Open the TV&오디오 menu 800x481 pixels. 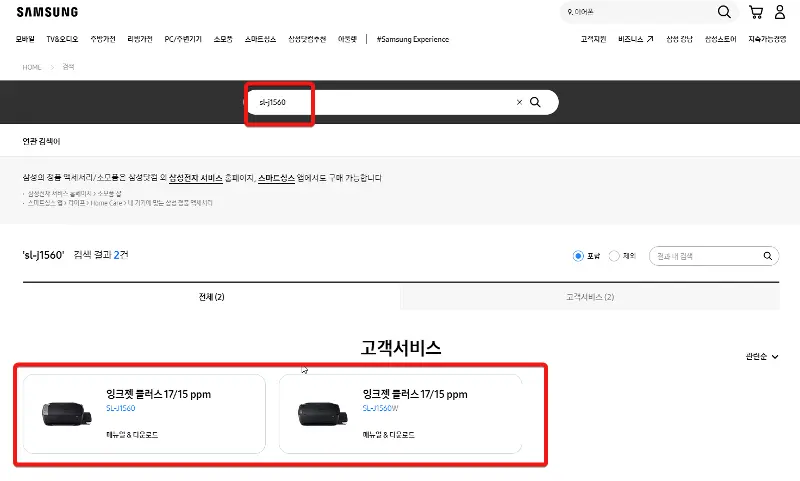(62, 39)
